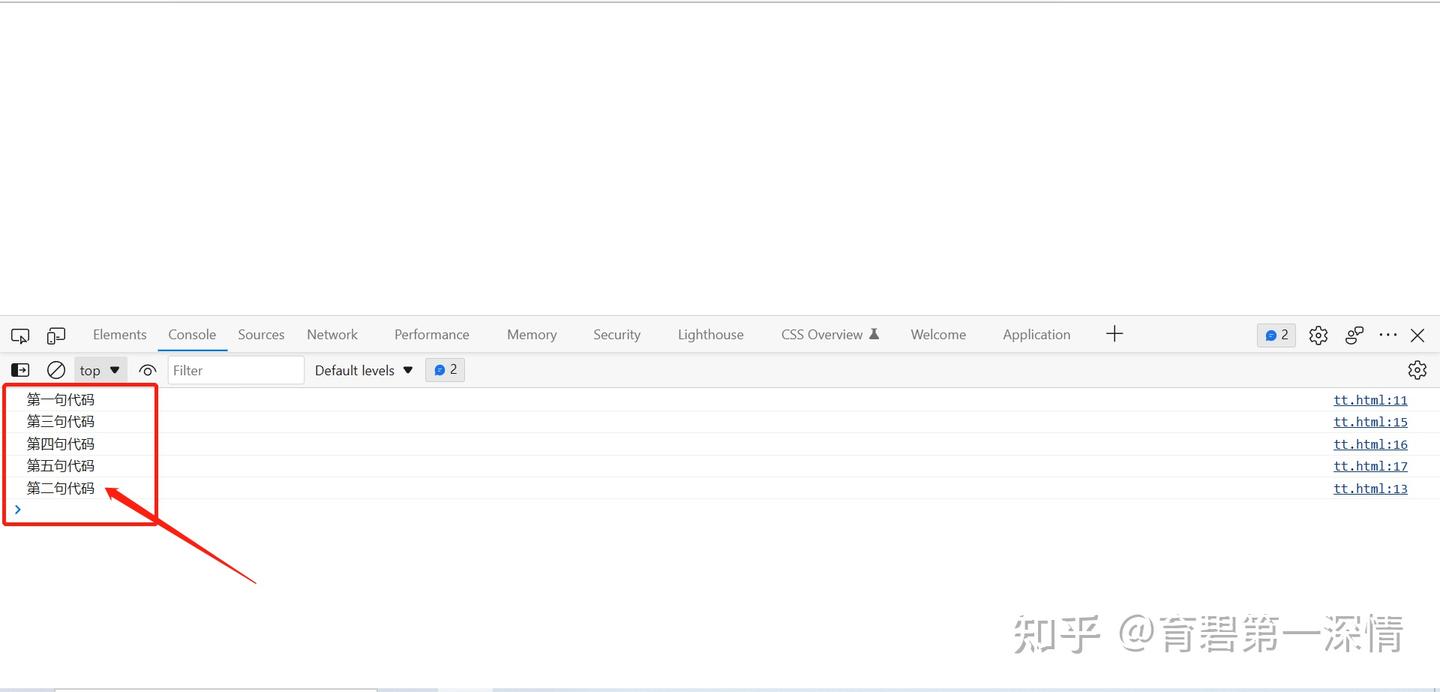
Task: Switch to the Network tab
Action: [x=332, y=334]
